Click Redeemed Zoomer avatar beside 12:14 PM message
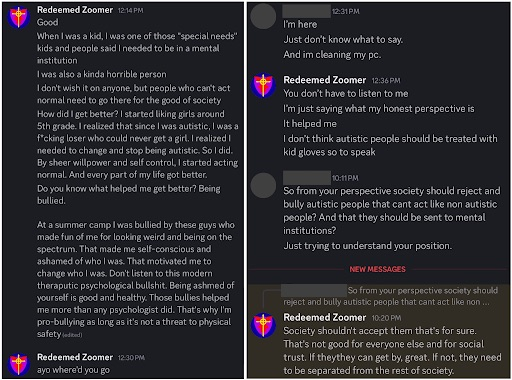Viewport: 512px width, 380px height. (19, 17)
